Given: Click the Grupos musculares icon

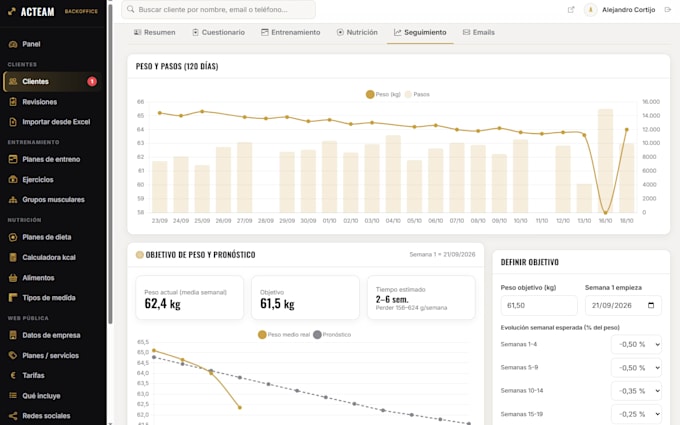Looking at the screenshot, I should (13, 199).
